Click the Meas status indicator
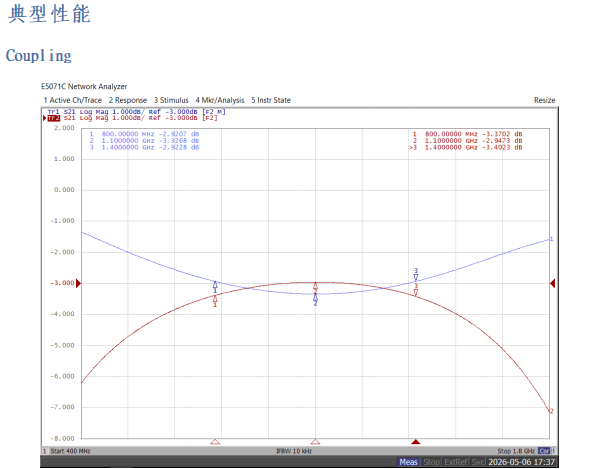This screenshot has height=469, width=591. pos(409,462)
